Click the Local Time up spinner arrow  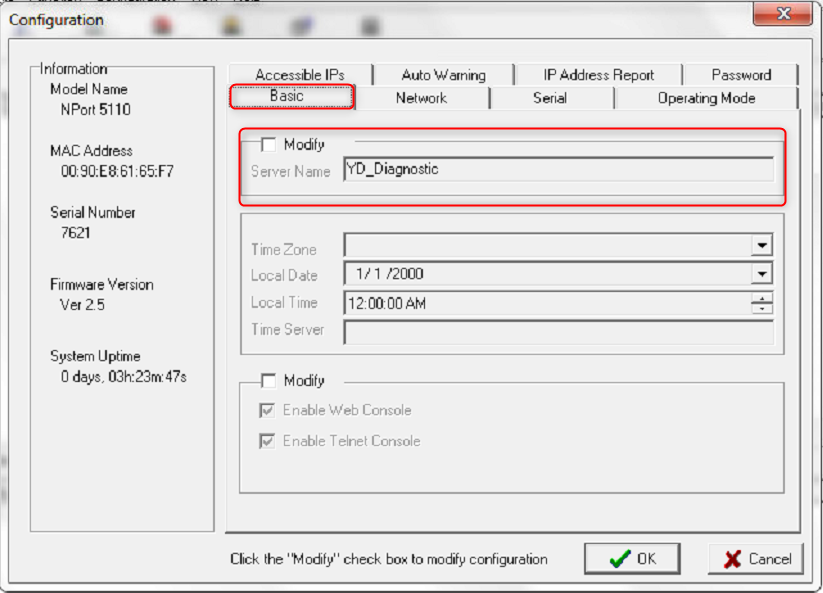(x=763, y=297)
